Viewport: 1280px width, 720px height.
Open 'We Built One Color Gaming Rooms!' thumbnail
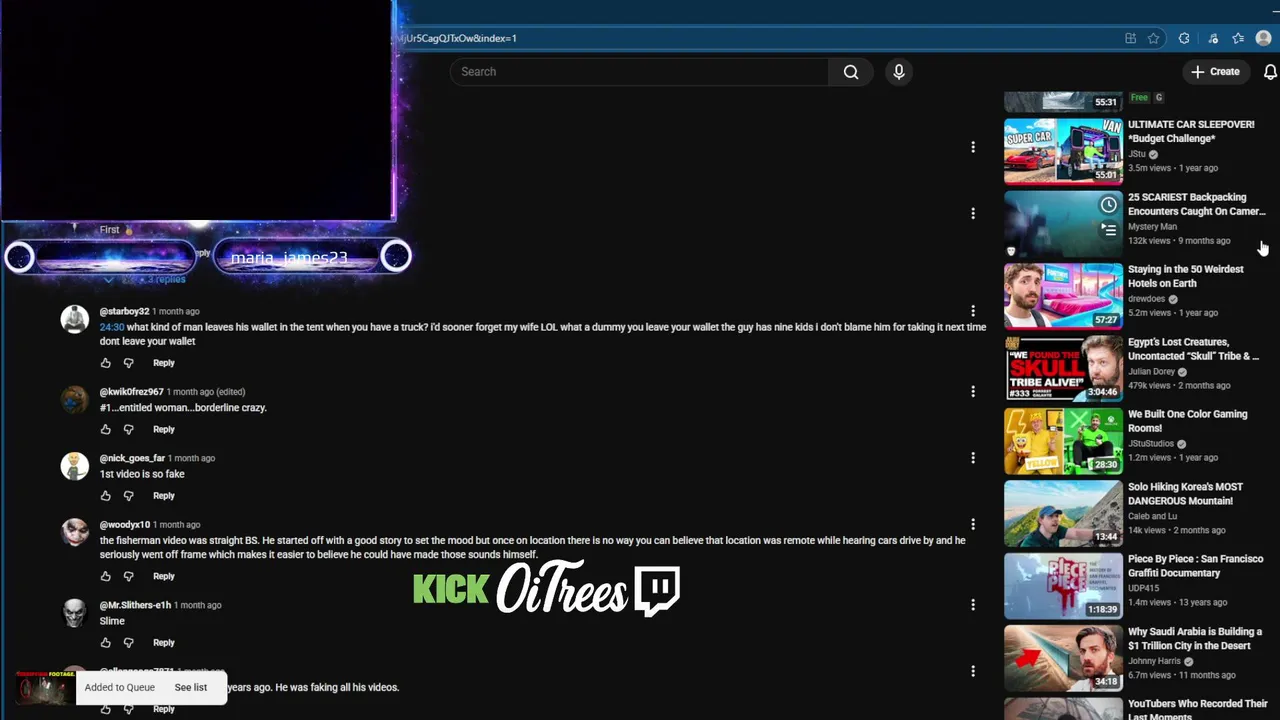pyautogui.click(x=1063, y=441)
